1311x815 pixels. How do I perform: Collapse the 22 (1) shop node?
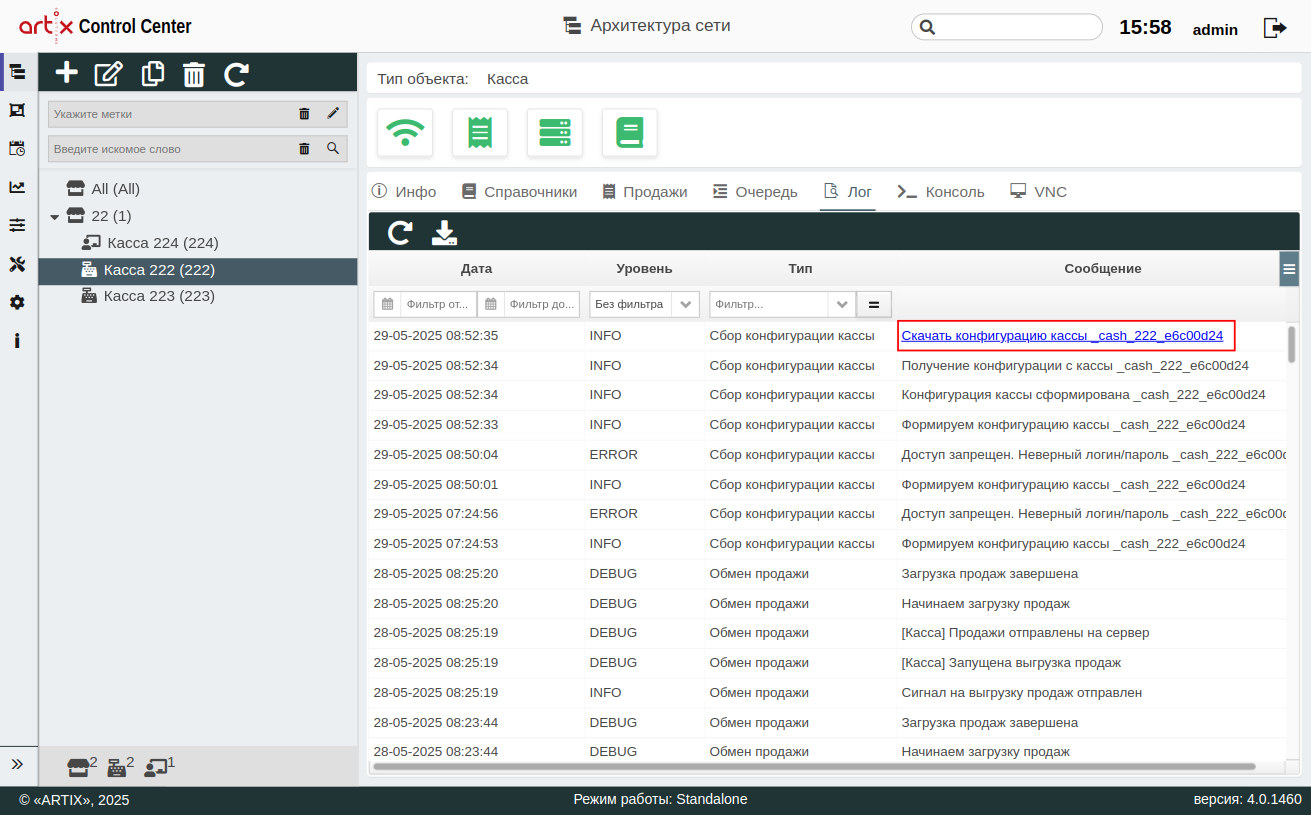(55, 217)
